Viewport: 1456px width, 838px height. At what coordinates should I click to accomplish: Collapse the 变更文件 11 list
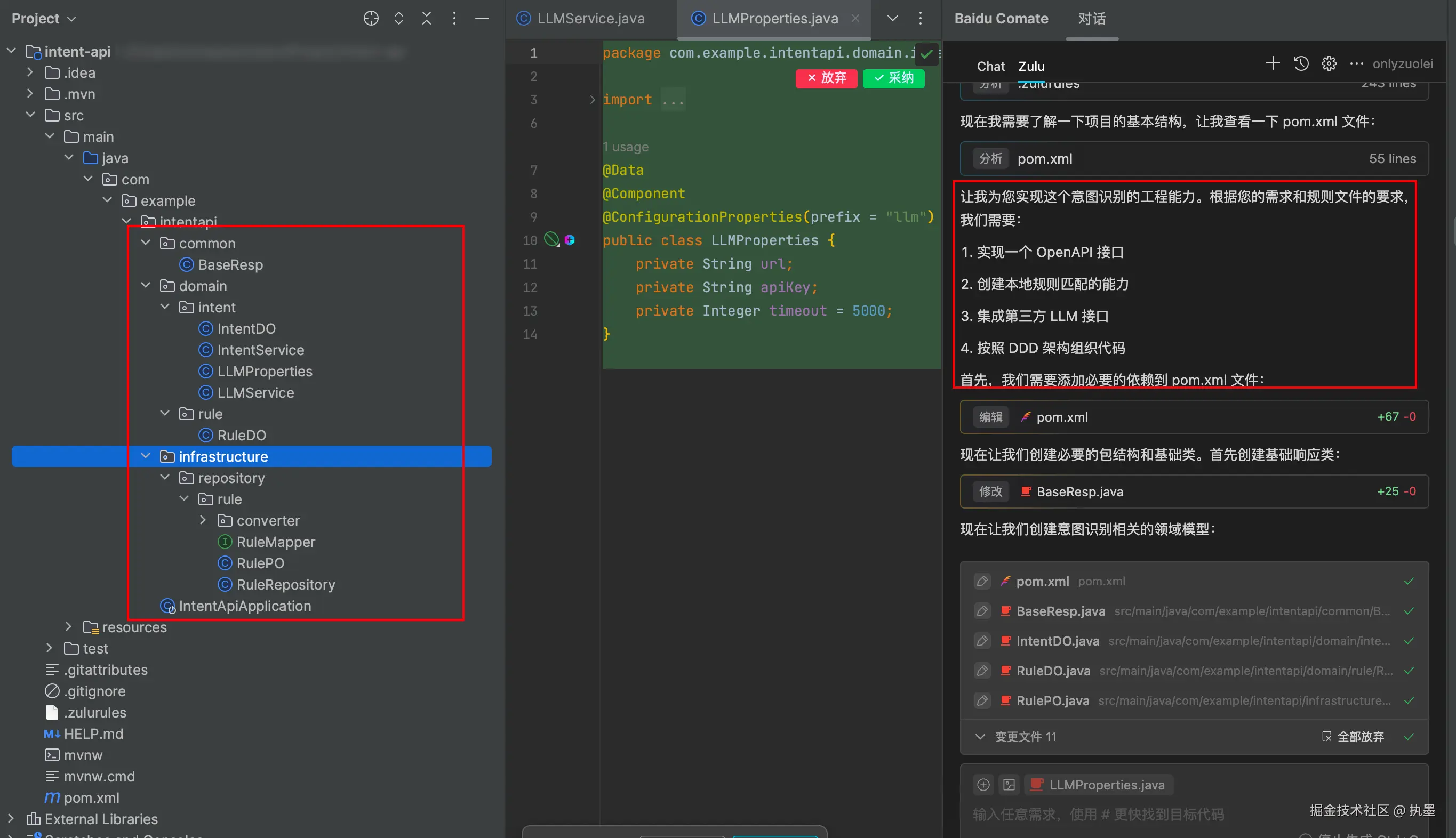point(980,737)
